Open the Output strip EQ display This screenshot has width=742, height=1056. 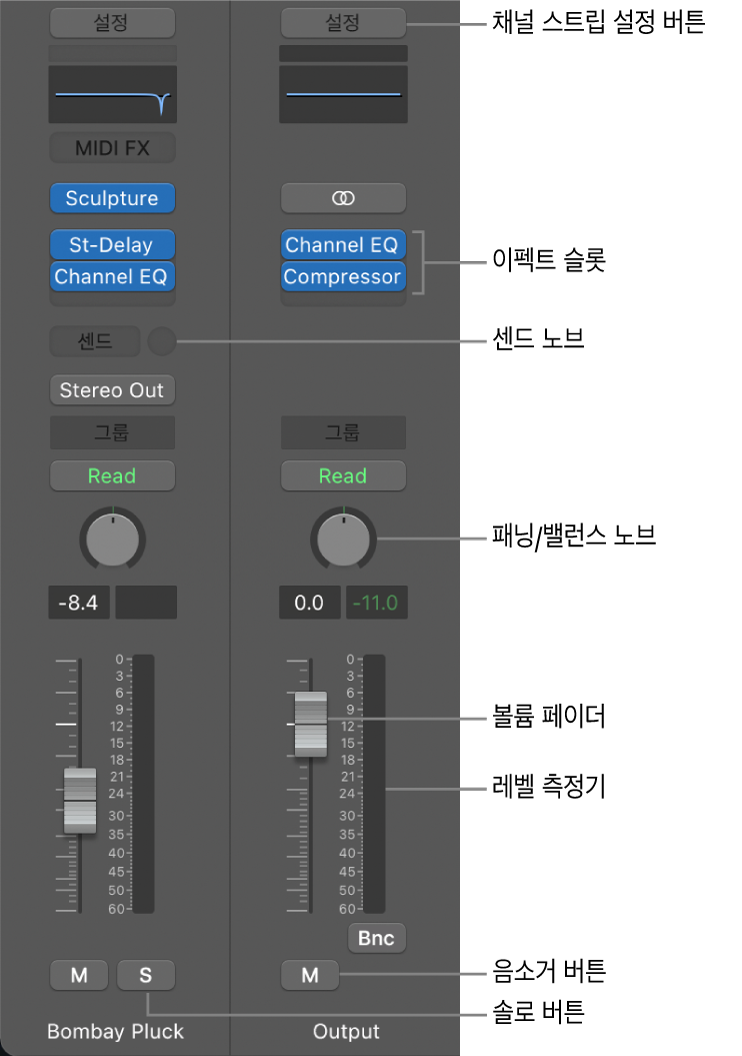343,94
